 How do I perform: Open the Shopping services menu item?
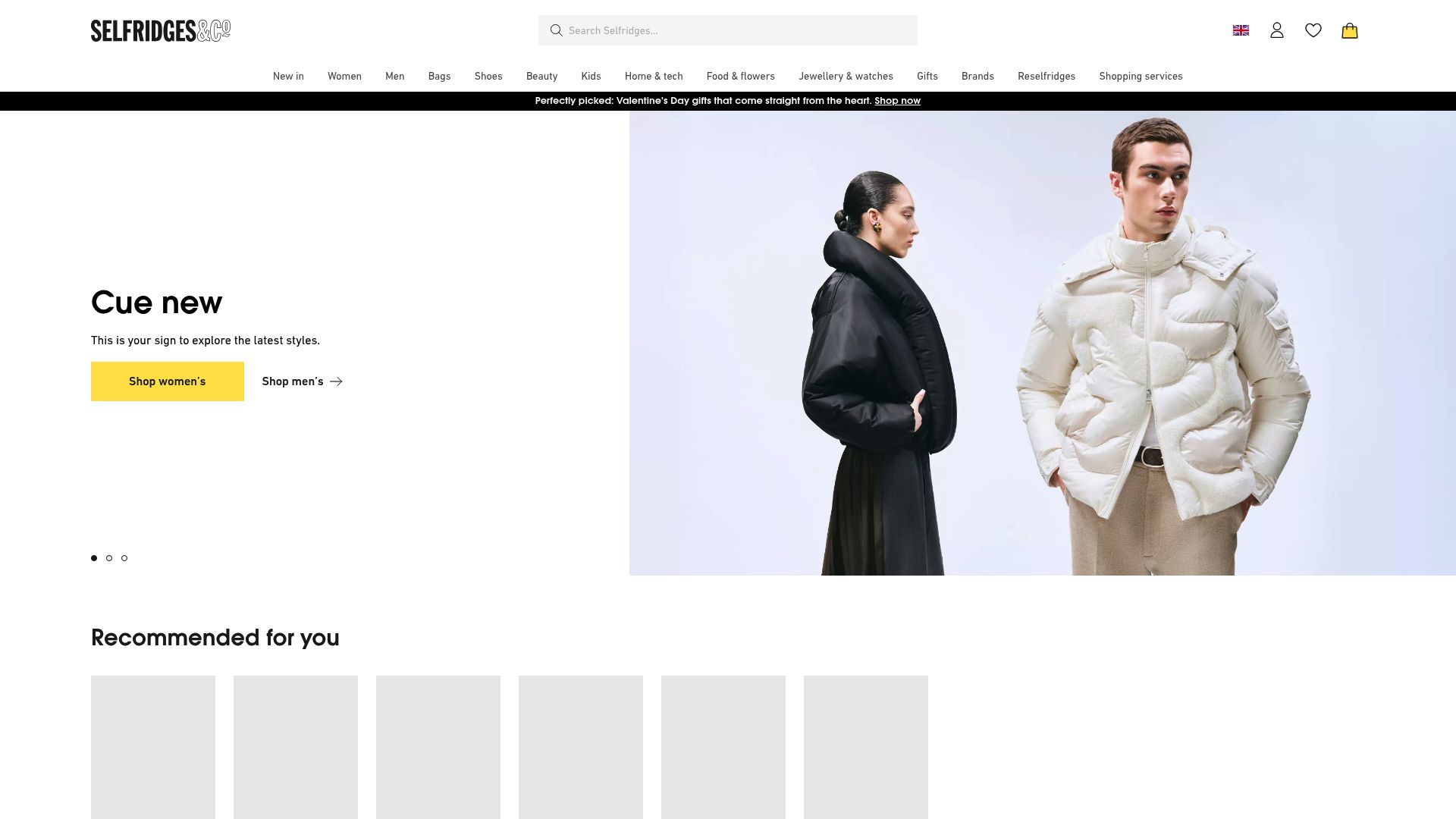tap(1141, 77)
